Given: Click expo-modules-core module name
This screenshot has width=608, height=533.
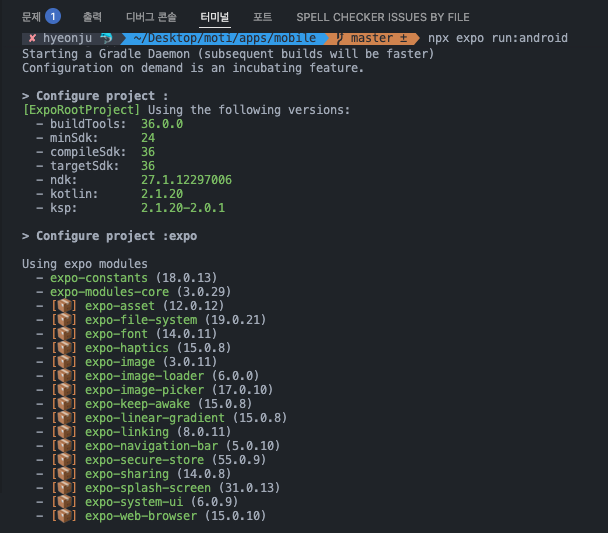Looking at the screenshot, I should (x=109, y=292).
